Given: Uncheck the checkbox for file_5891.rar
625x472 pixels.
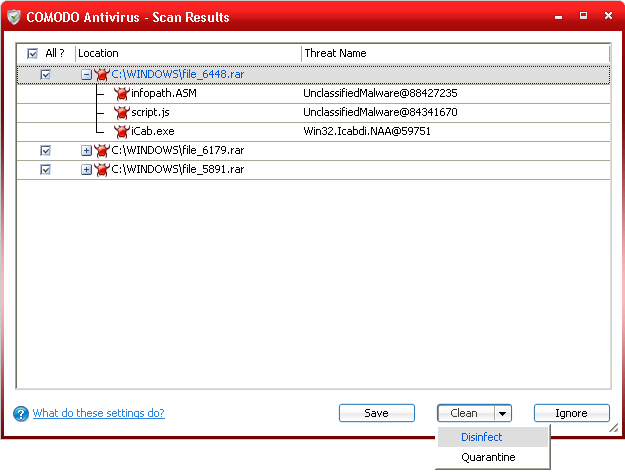Looking at the screenshot, I should [45, 170].
